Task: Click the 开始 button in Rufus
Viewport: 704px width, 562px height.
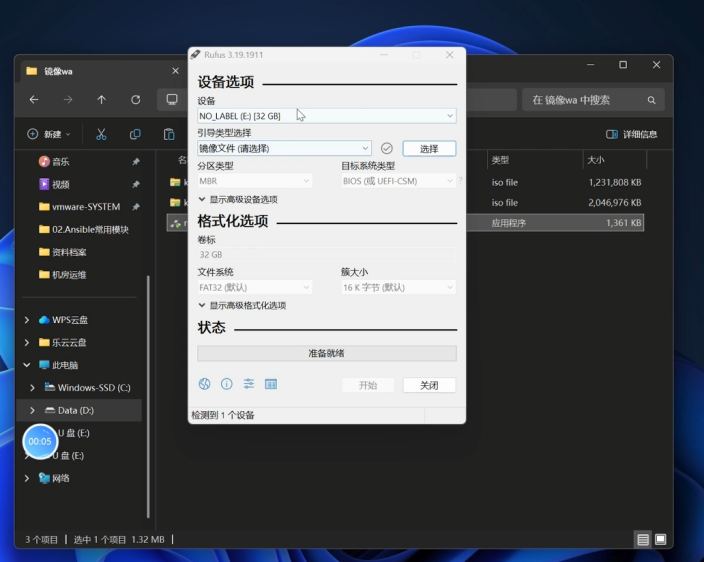Action: [368, 385]
